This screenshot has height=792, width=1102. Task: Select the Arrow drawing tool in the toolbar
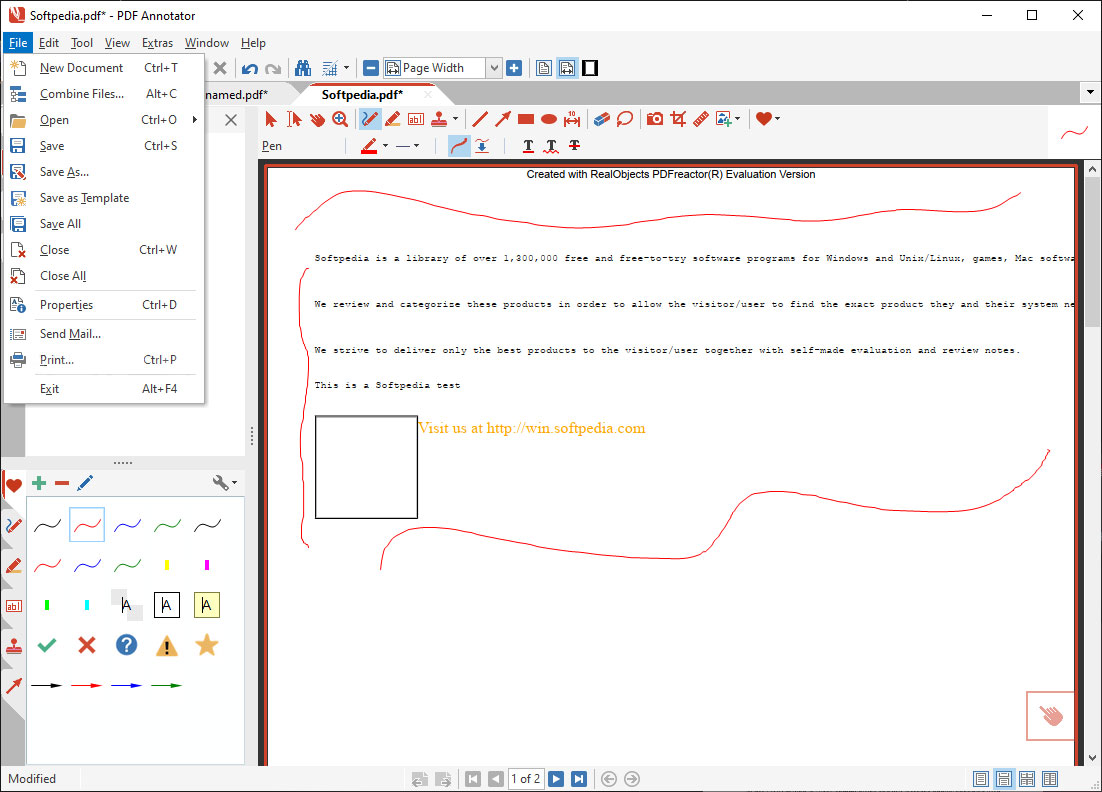tap(503, 119)
